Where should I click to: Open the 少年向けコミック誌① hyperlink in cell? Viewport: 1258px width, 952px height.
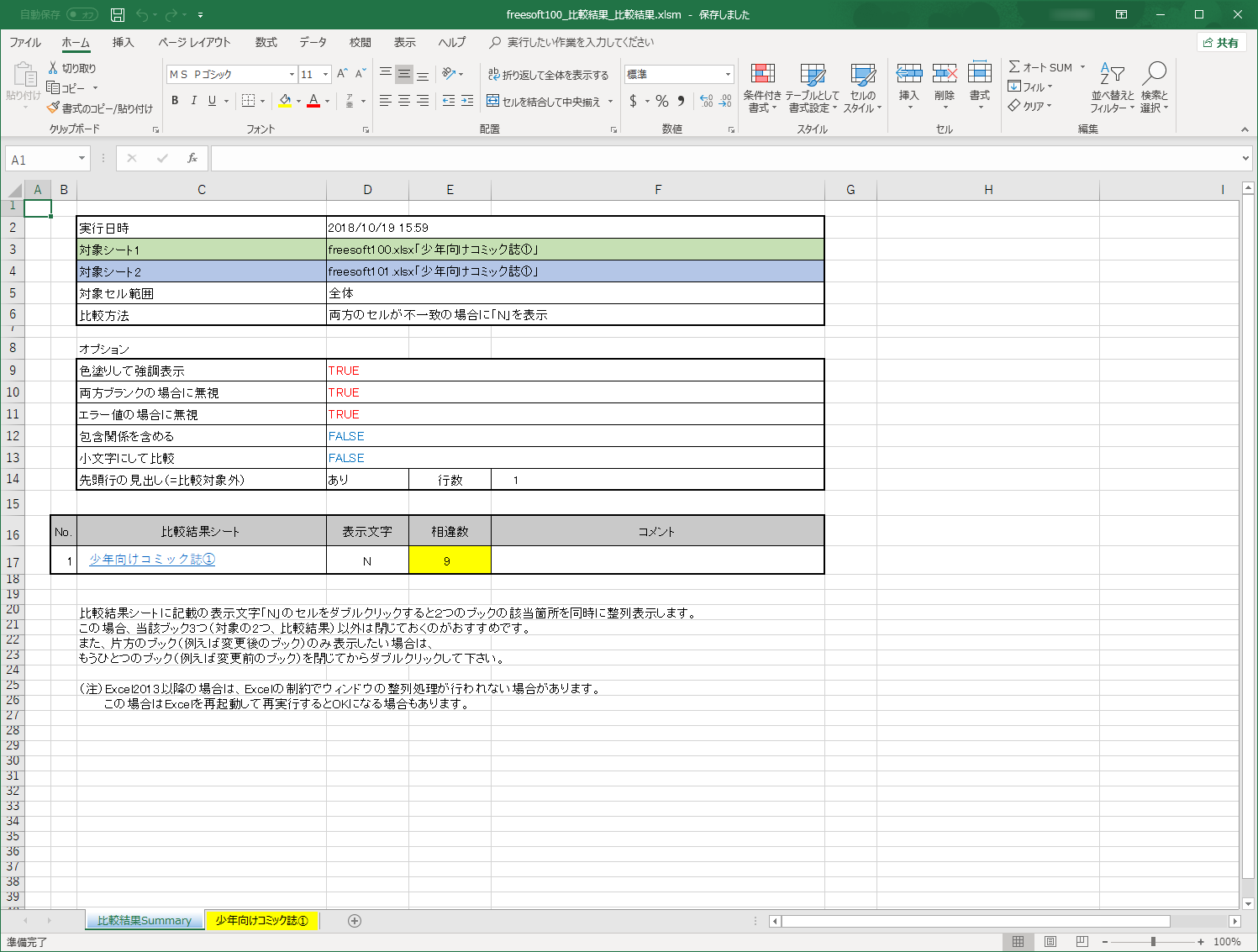click(152, 560)
